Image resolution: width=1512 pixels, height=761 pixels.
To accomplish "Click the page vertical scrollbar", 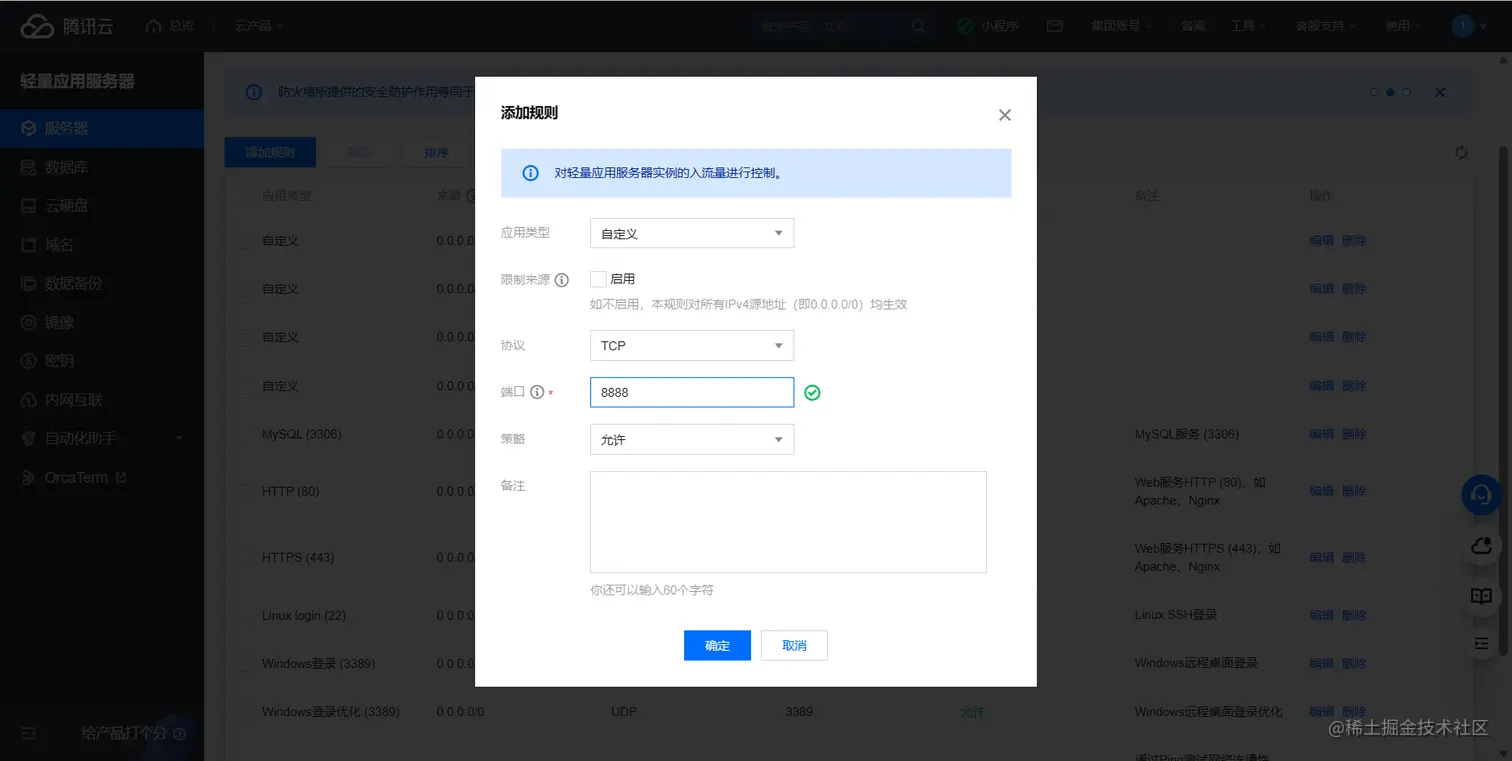I will [x=1503, y=400].
